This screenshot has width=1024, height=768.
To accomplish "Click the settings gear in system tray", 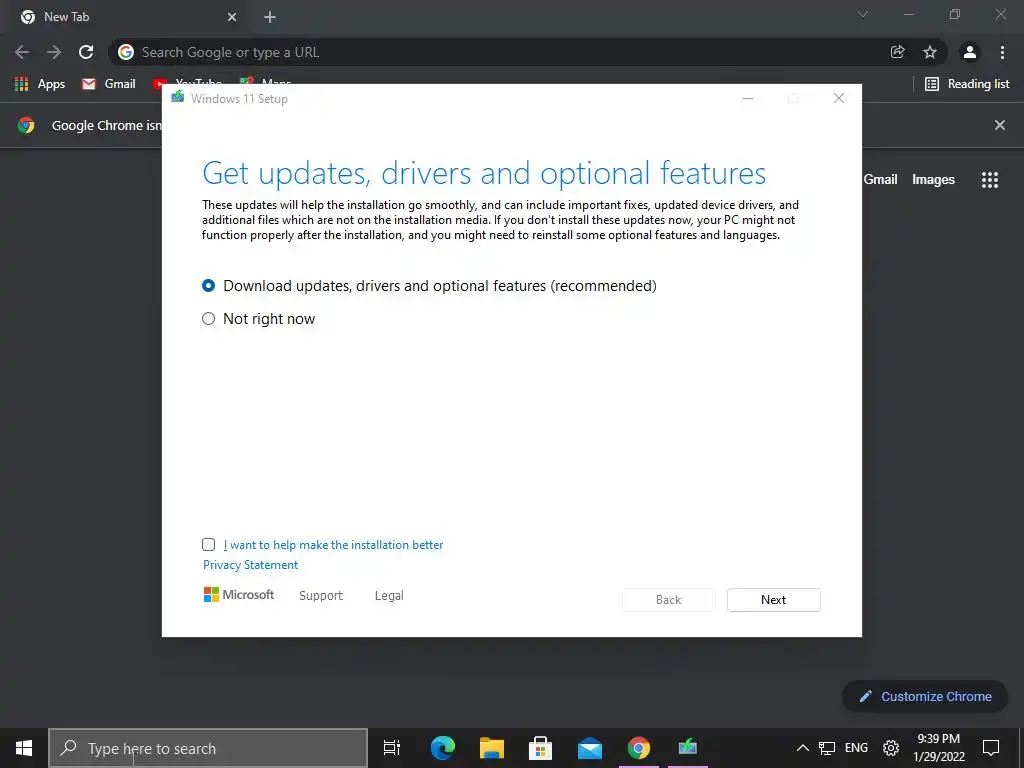I will click(x=891, y=748).
